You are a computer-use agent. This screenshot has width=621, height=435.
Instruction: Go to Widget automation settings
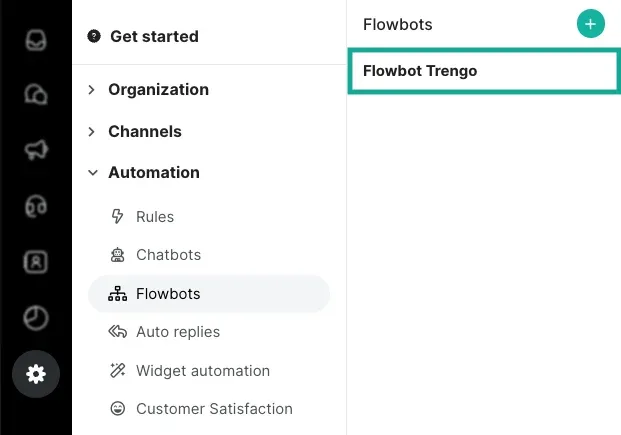(203, 371)
